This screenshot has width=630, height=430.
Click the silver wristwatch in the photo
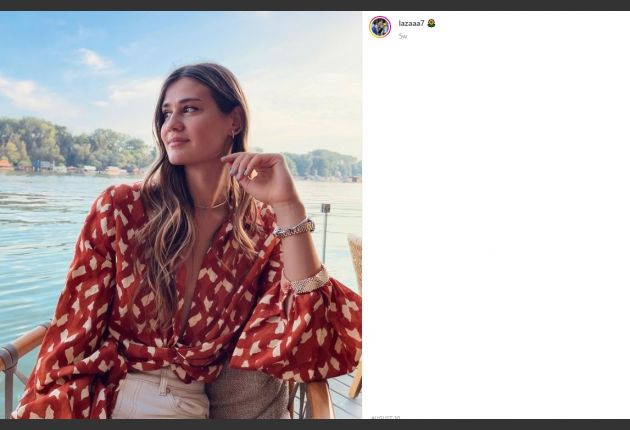click(x=294, y=229)
